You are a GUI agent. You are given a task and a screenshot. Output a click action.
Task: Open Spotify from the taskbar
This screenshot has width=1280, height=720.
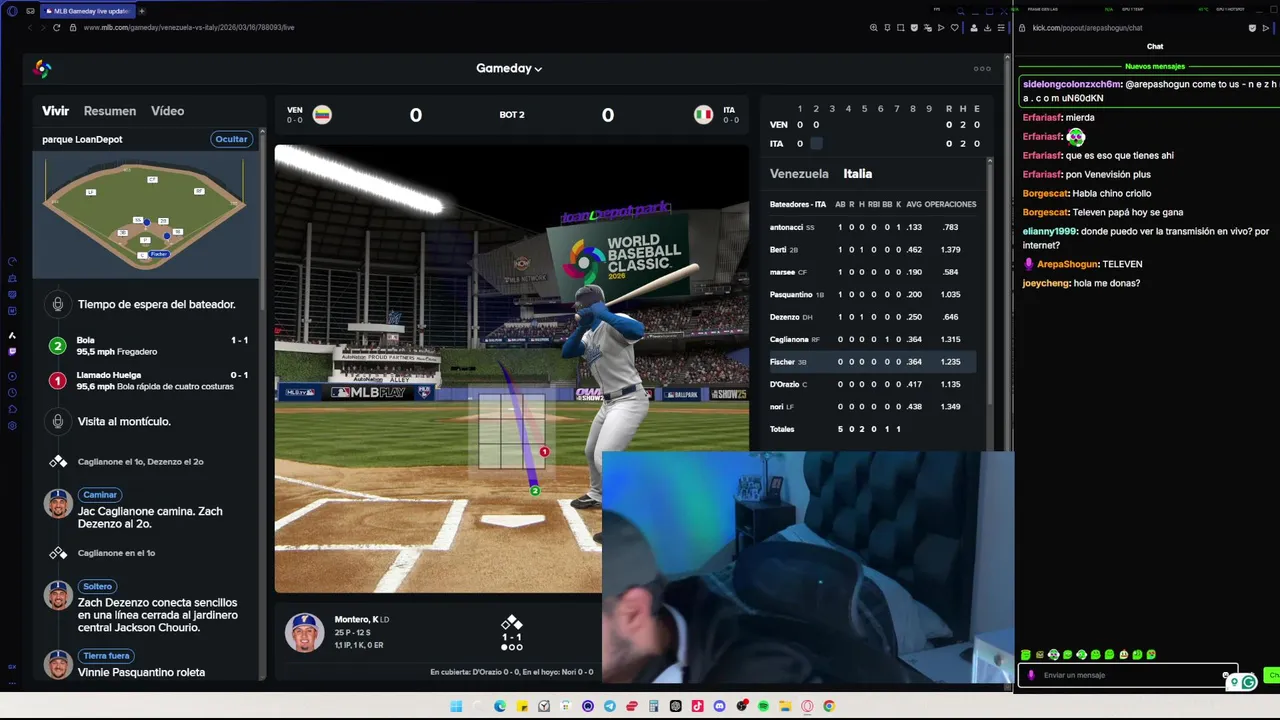click(x=763, y=706)
